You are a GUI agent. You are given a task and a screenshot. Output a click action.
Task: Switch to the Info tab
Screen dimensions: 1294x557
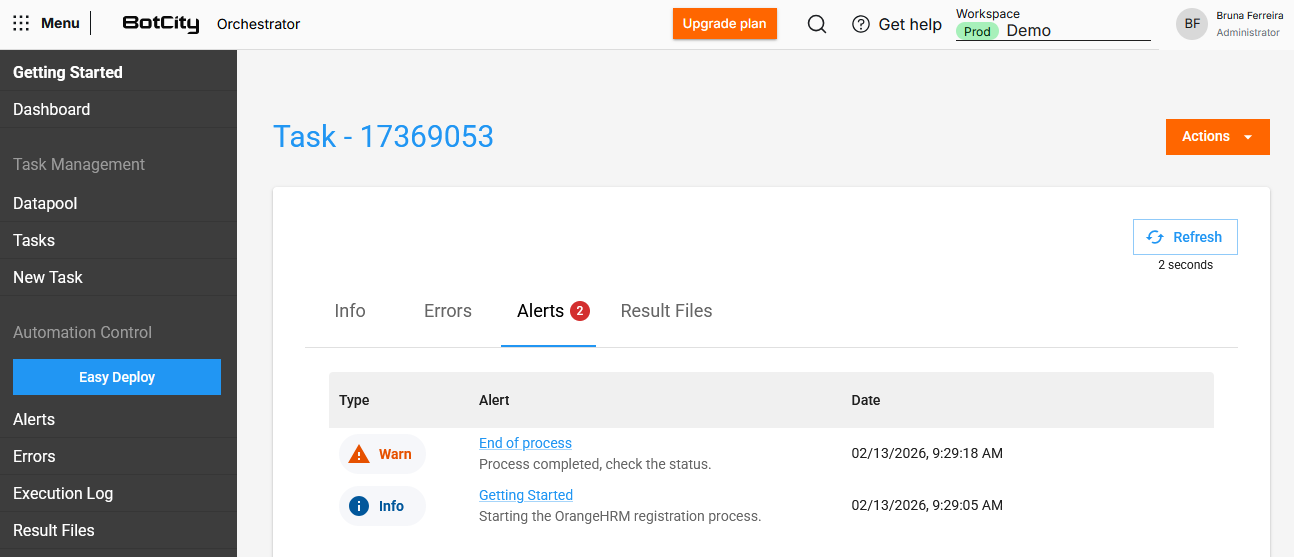350,311
